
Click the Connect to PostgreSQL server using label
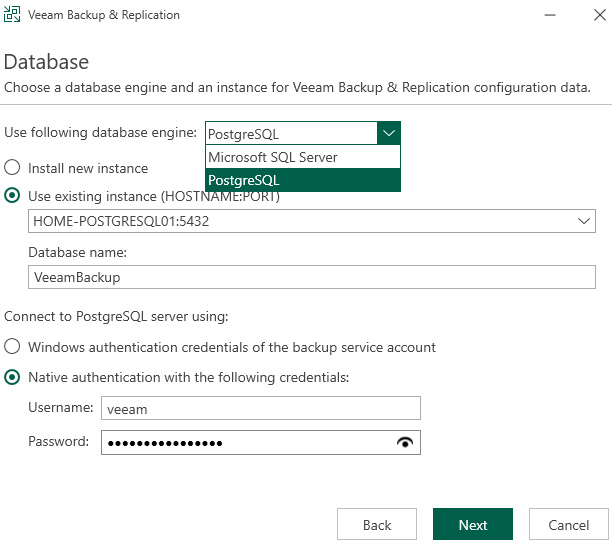[x=116, y=316]
